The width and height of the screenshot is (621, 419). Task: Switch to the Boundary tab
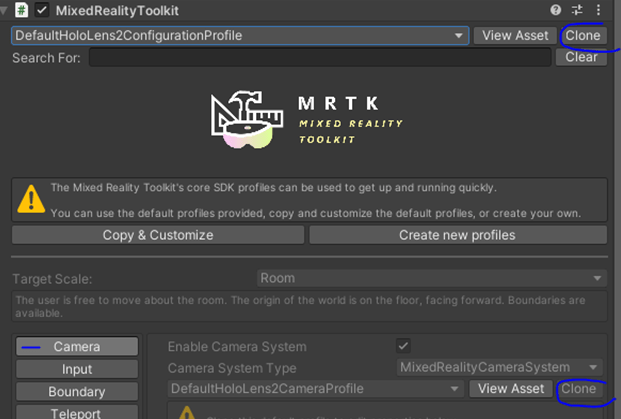76,391
